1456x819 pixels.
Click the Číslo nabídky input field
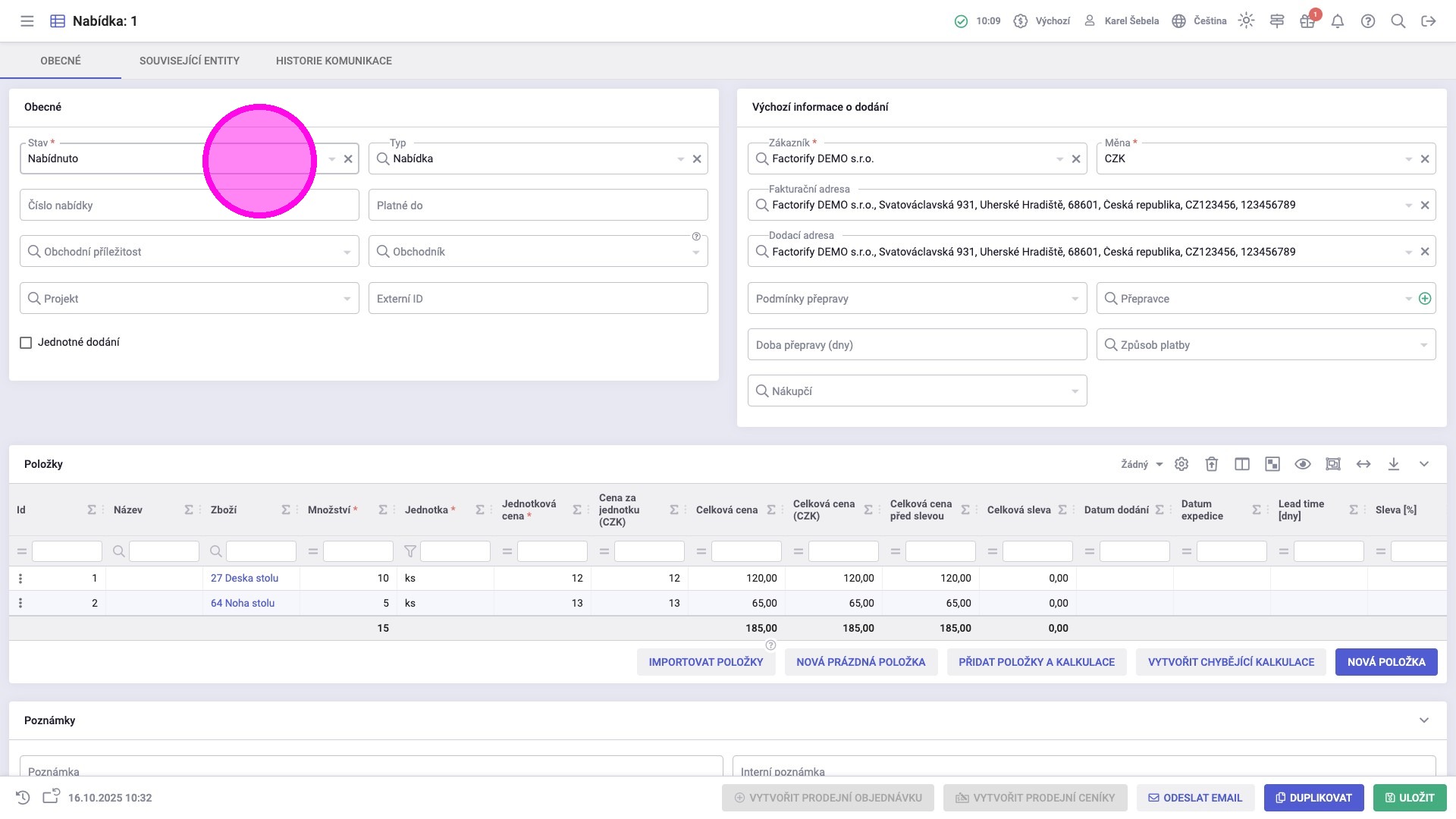click(x=114, y=206)
